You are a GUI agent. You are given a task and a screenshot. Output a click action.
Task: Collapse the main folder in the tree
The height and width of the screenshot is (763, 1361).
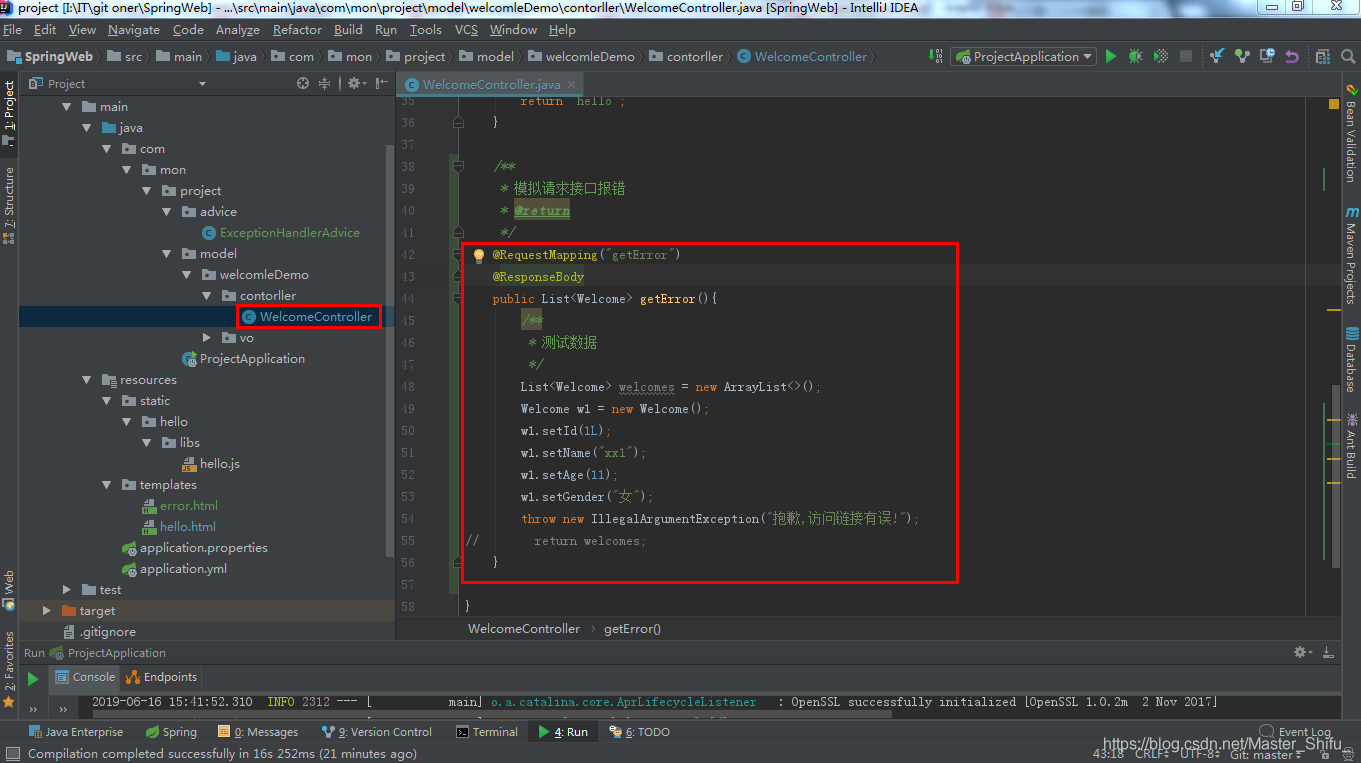(x=67, y=107)
